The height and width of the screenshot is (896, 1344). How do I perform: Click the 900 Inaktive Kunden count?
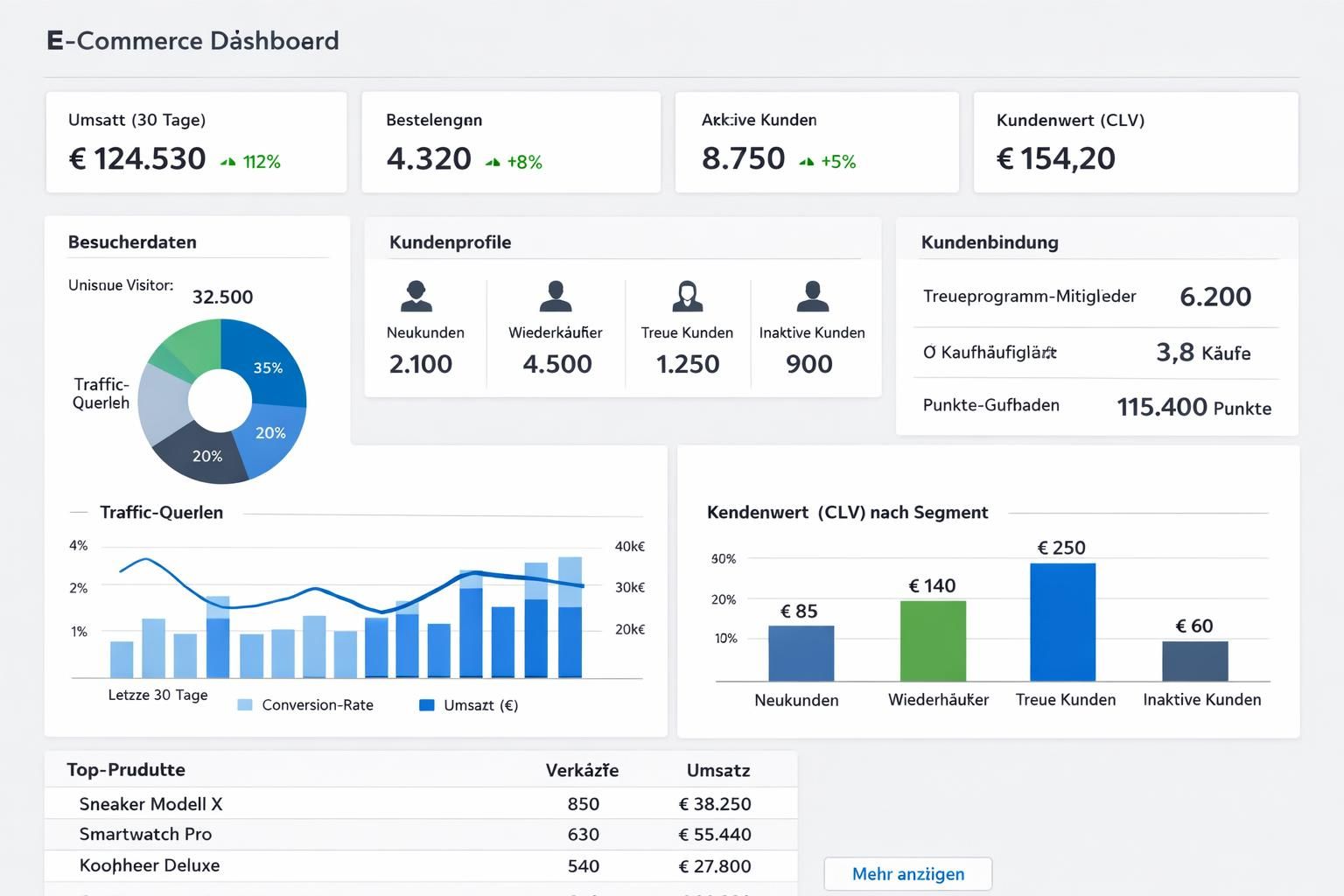pos(809,364)
